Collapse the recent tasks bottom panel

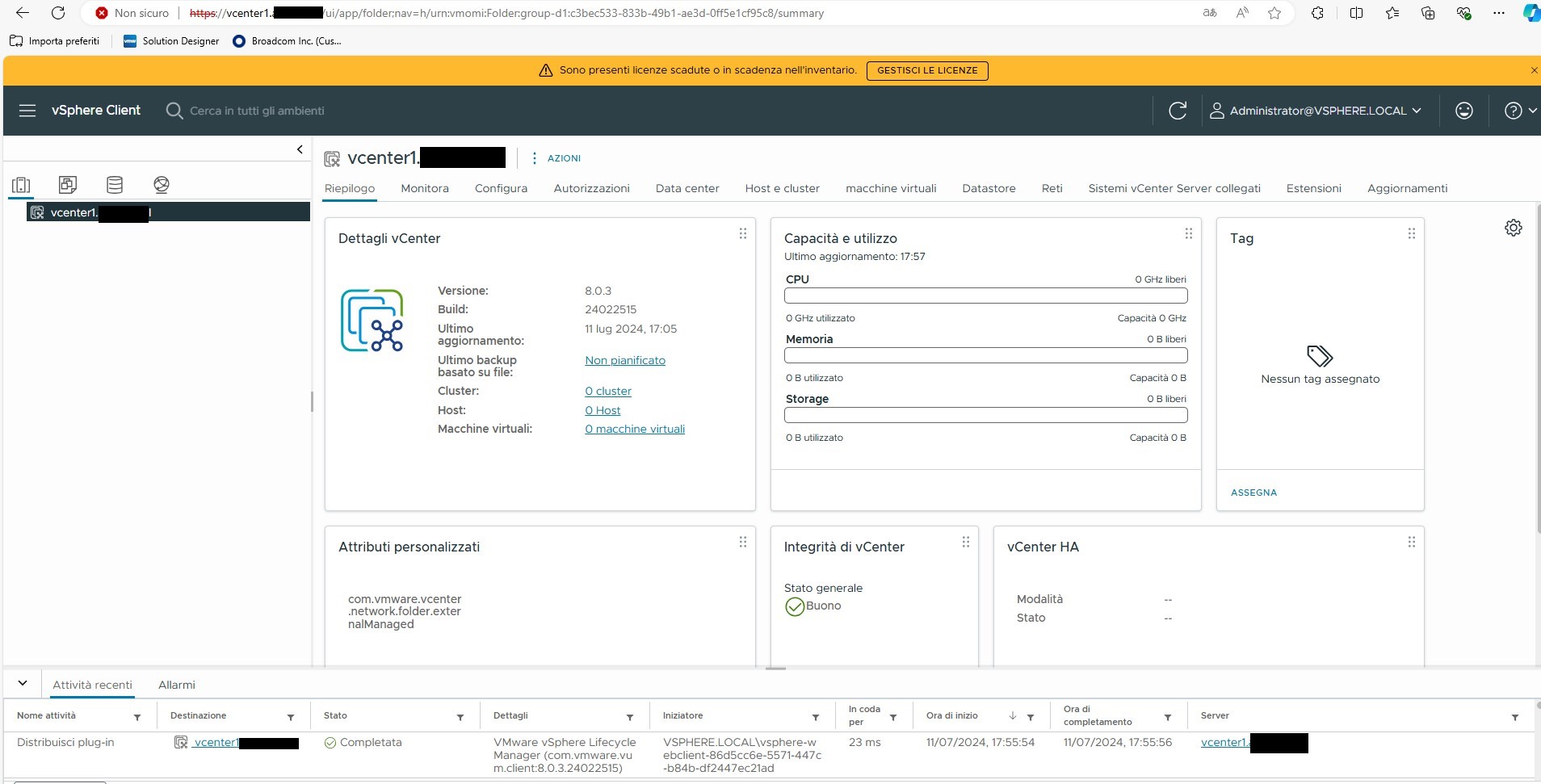point(23,683)
